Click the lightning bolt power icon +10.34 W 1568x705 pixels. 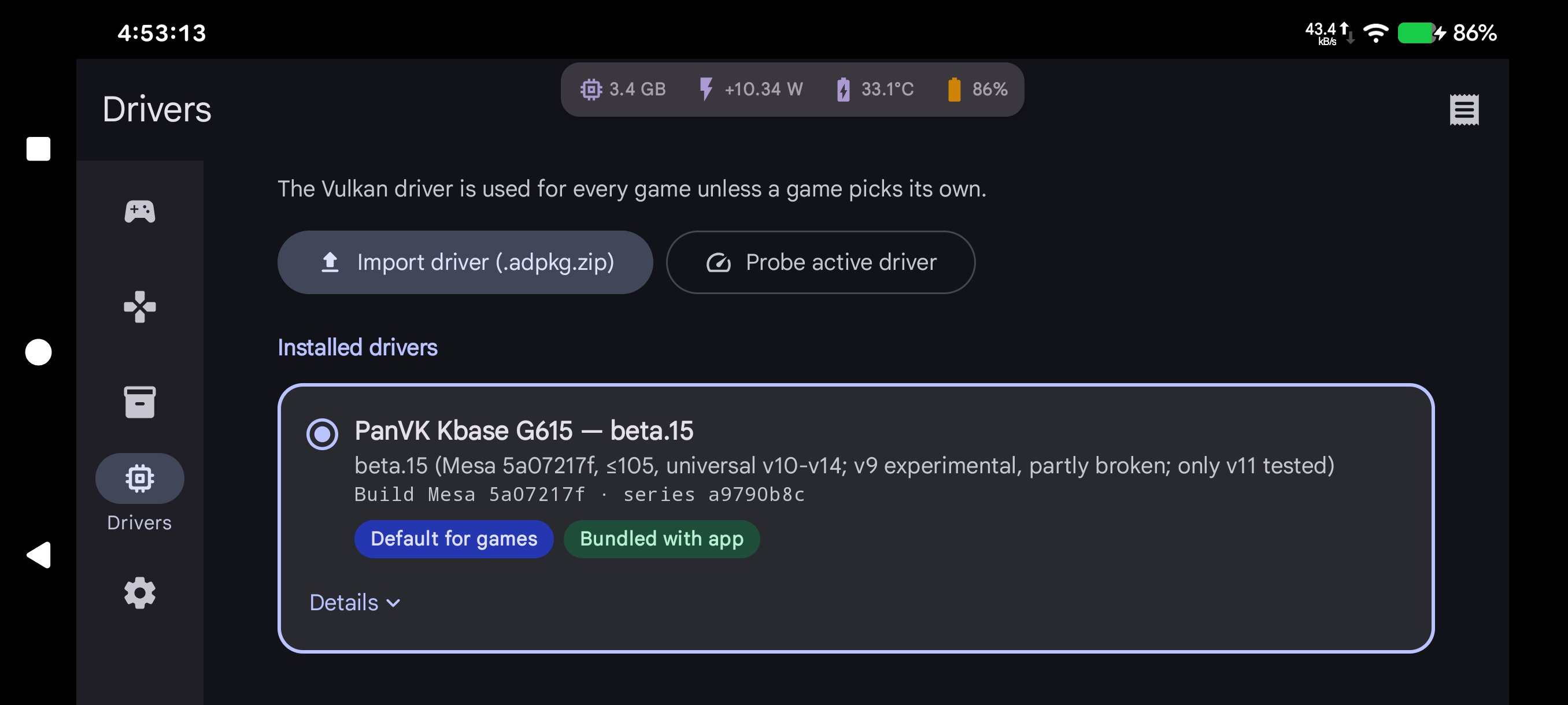click(705, 89)
